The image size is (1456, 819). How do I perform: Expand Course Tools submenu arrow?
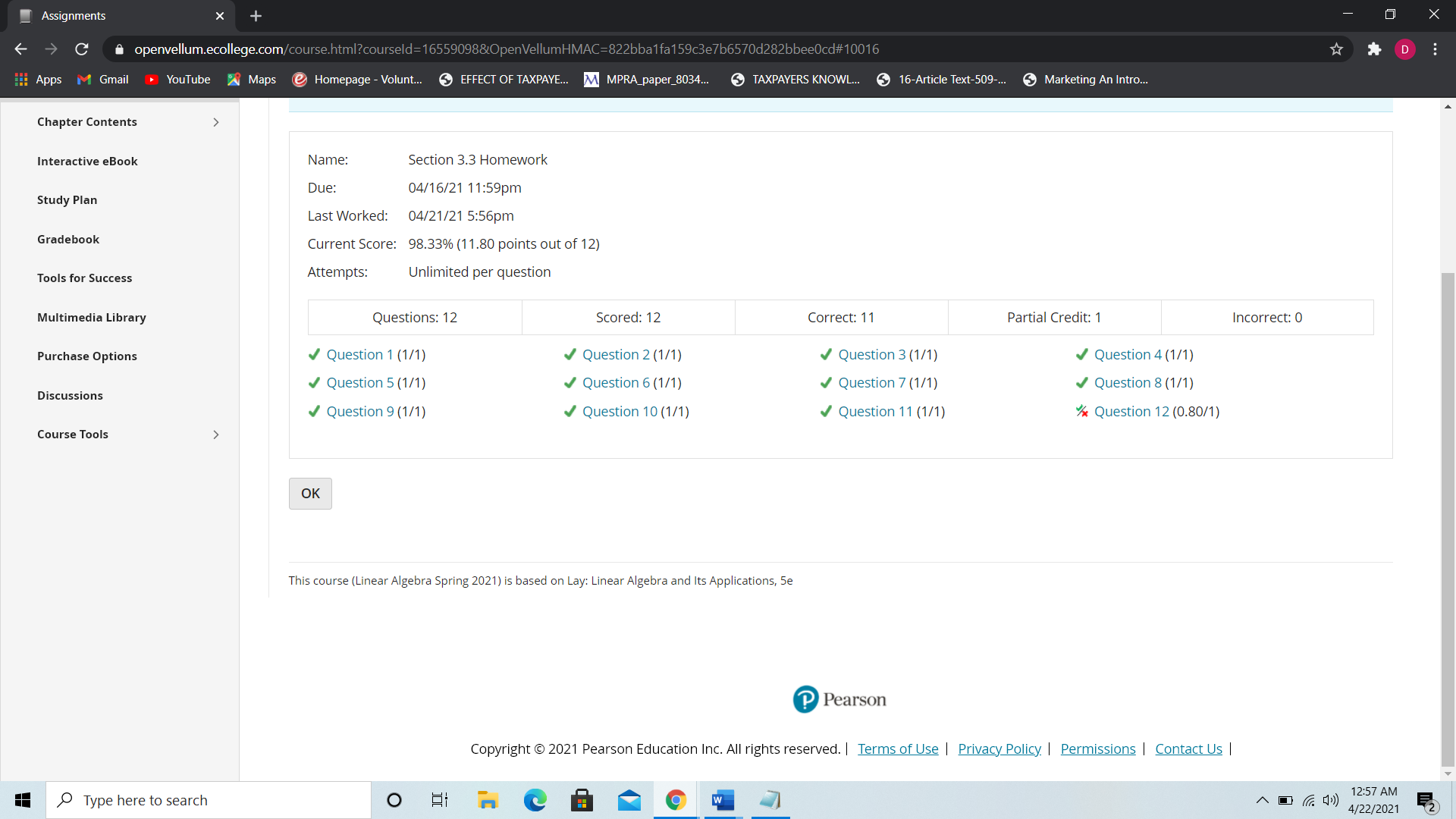click(x=216, y=435)
